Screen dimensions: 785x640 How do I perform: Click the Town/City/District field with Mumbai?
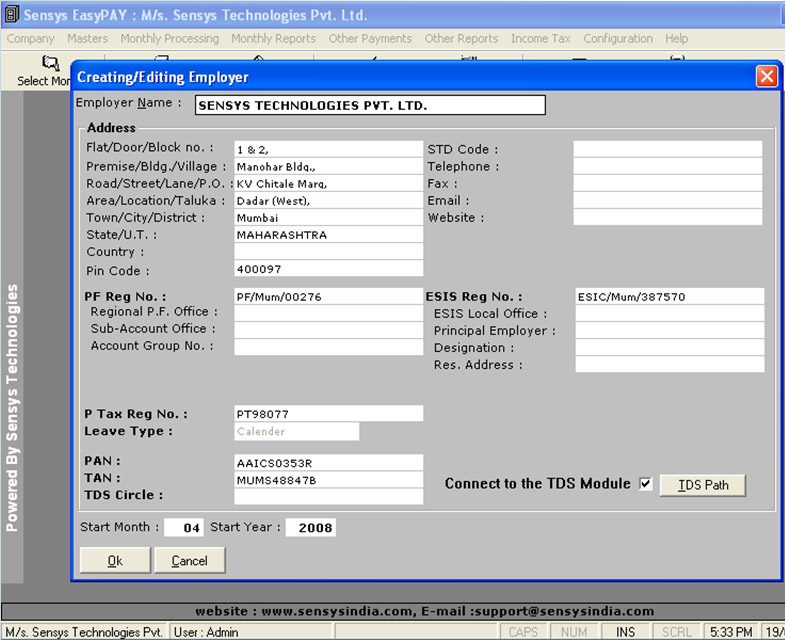pyautogui.click(x=328, y=217)
